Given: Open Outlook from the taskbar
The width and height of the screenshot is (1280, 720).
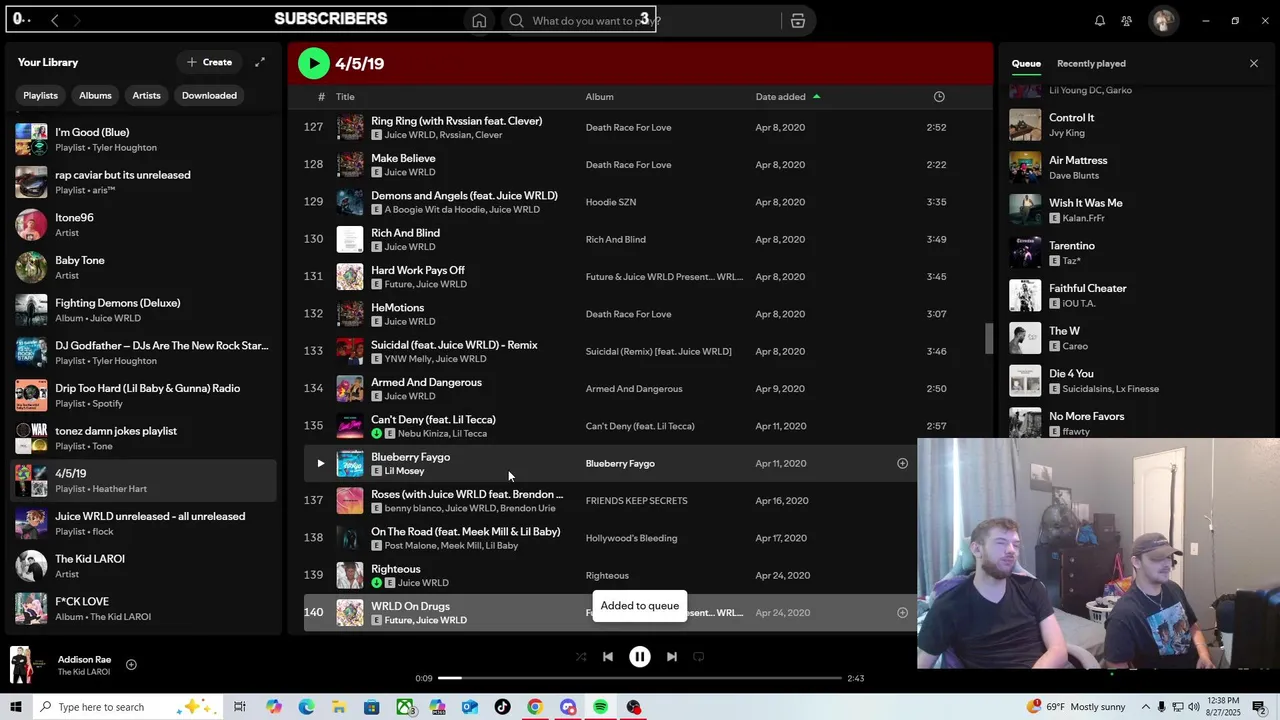Looking at the screenshot, I should pos(470,707).
